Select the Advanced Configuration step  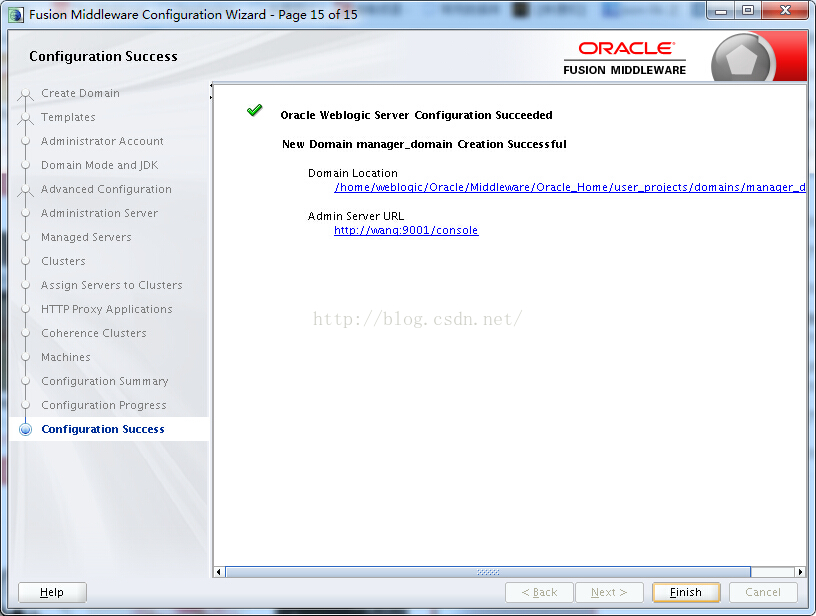pos(106,189)
